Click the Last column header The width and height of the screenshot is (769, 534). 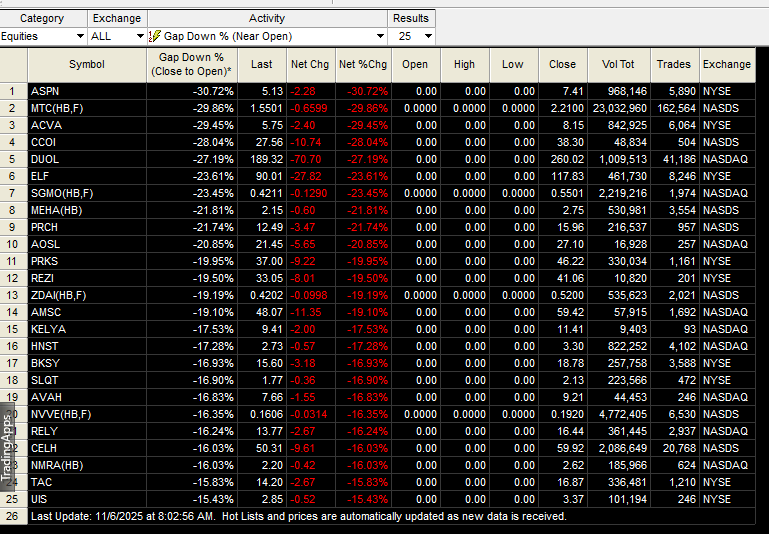click(262, 65)
